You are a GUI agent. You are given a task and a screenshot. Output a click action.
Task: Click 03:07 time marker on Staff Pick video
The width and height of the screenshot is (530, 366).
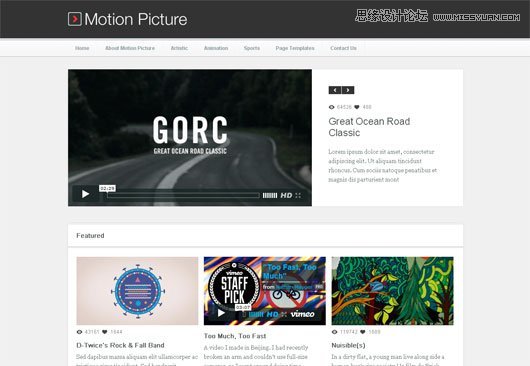click(x=243, y=307)
